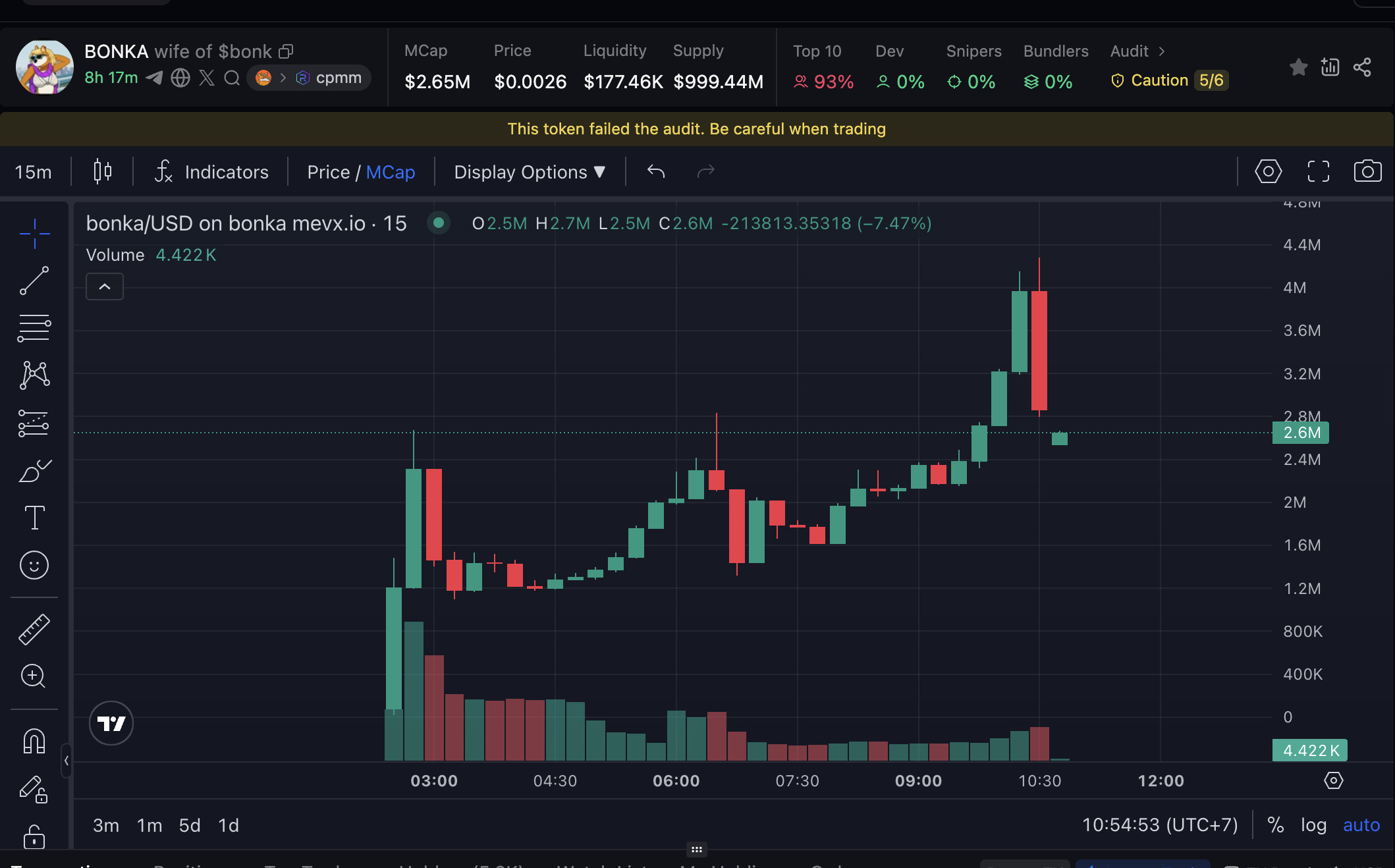Select the 5d date range

[190, 825]
